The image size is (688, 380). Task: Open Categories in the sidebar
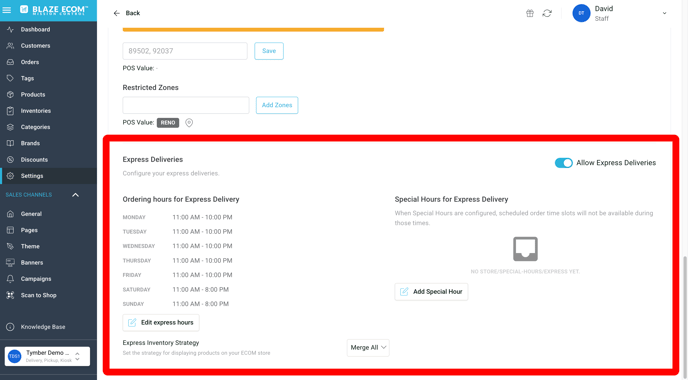pos(36,127)
